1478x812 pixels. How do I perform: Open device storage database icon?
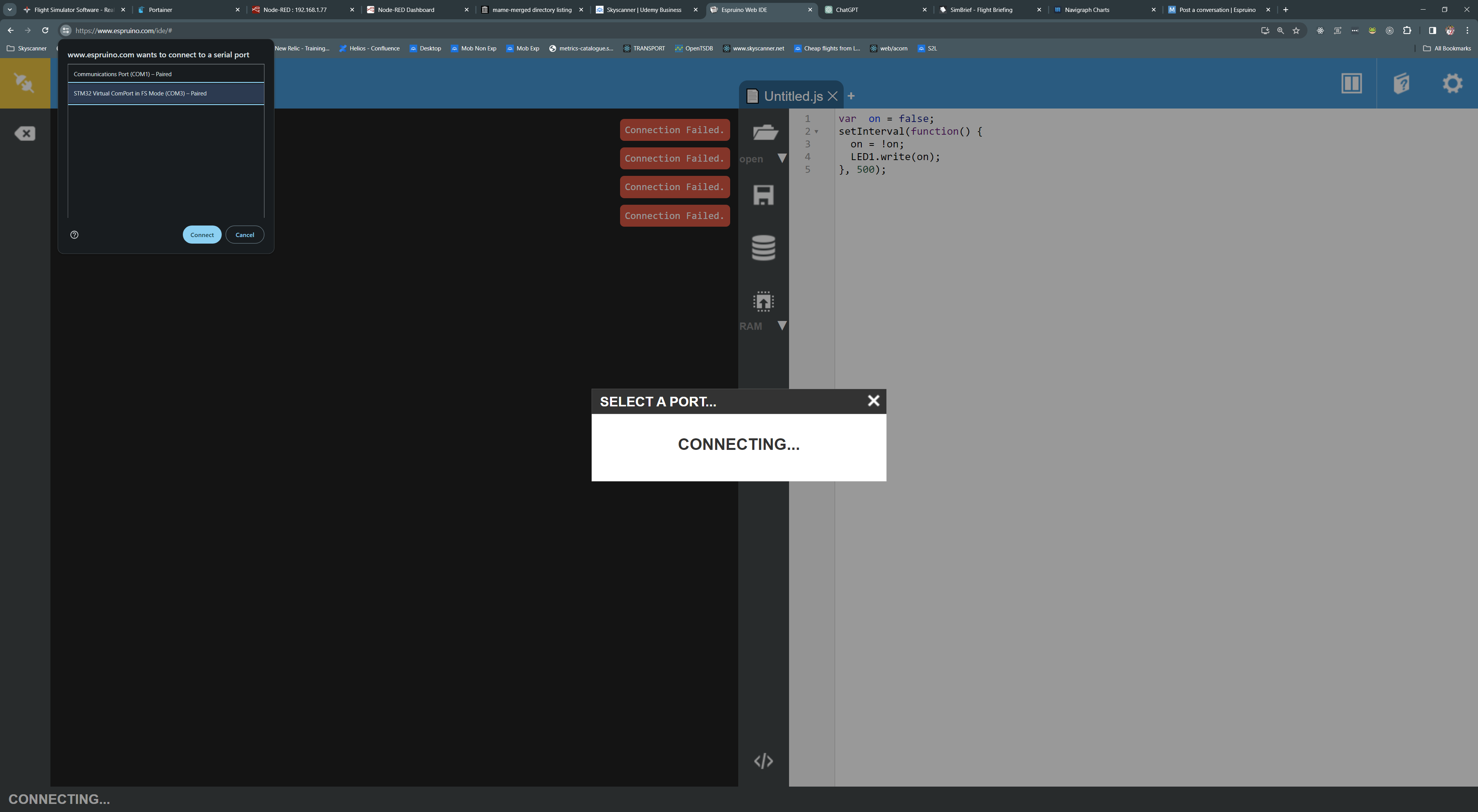pyautogui.click(x=763, y=248)
